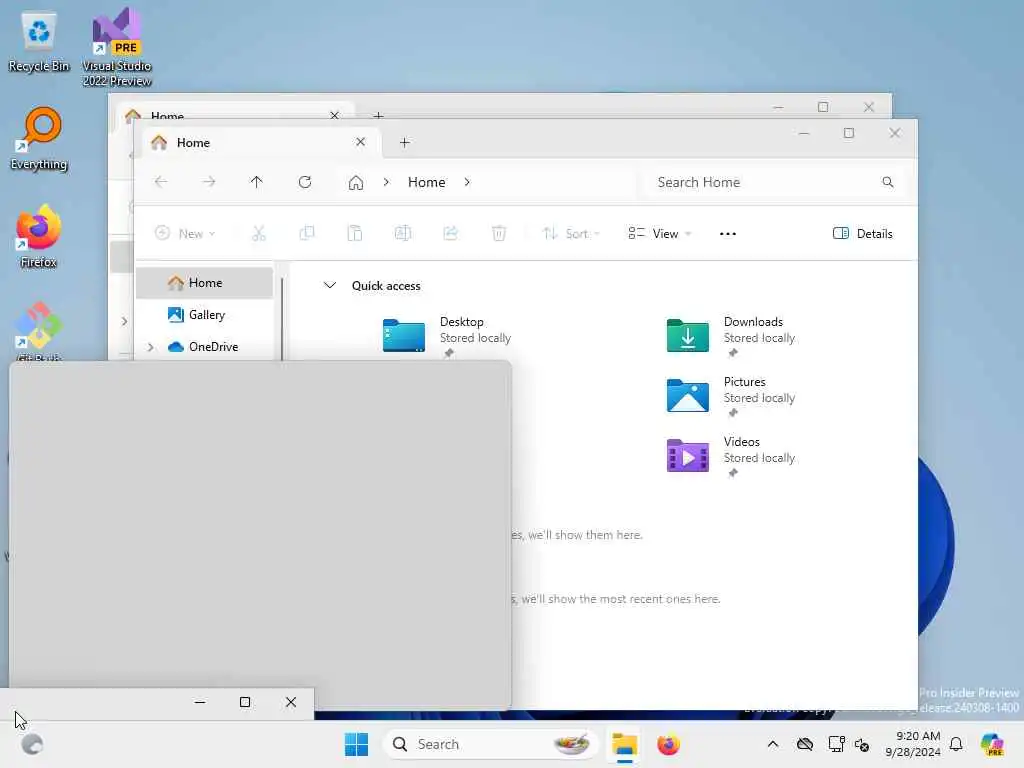This screenshot has height=768, width=1024.
Task: Open the Sort dropdown
Action: [570, 234]
